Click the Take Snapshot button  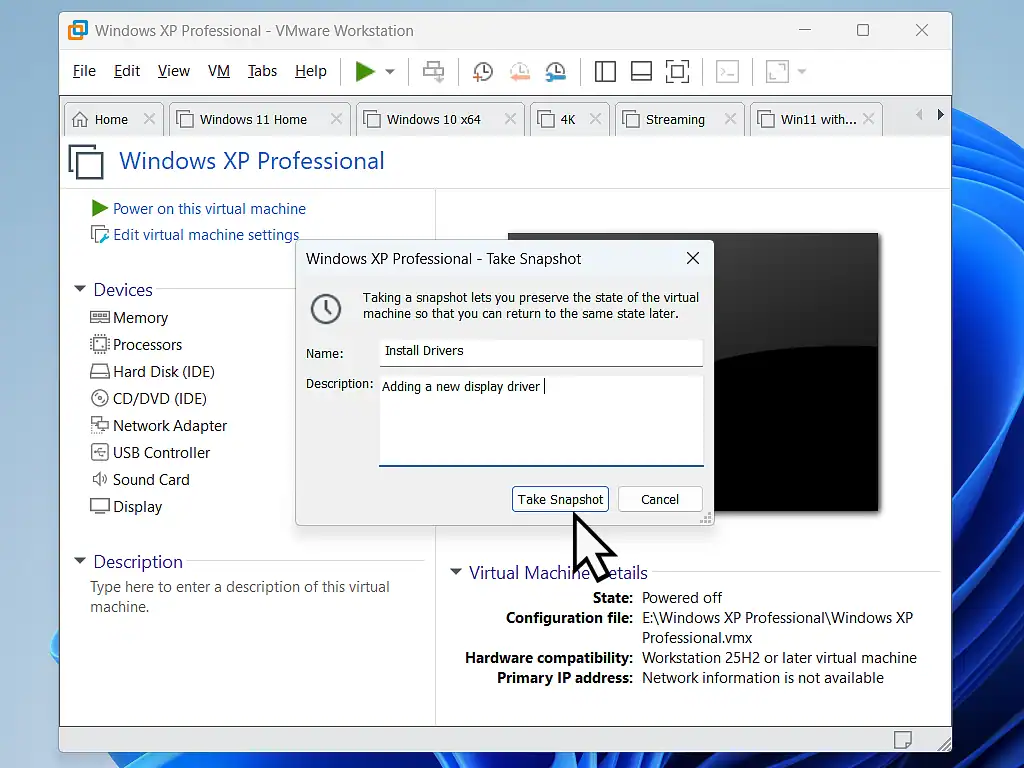[x=560, y=500]
